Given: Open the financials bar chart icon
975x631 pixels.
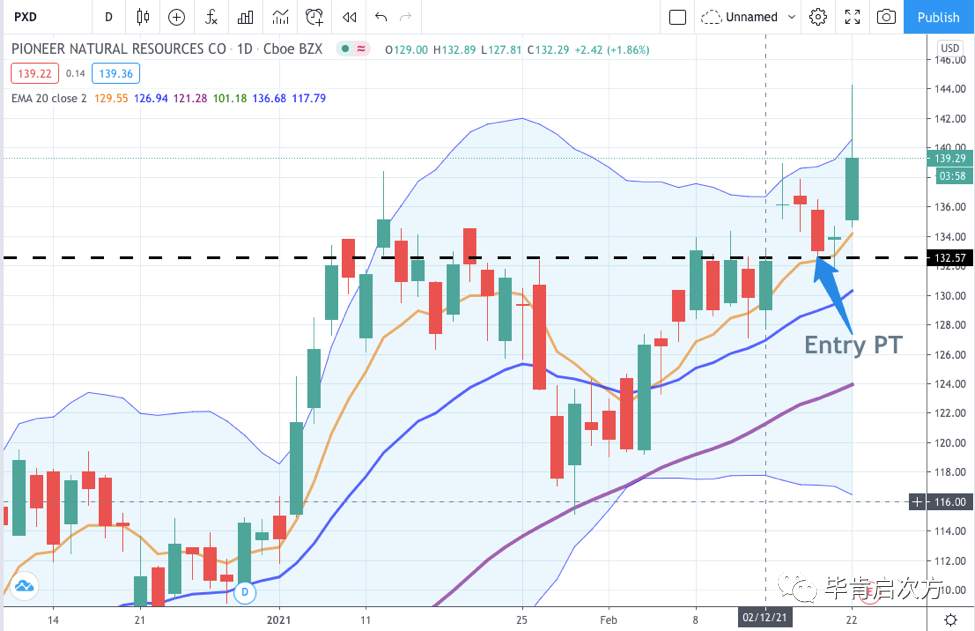Looking at the screenshot, I should click(246, 17).
